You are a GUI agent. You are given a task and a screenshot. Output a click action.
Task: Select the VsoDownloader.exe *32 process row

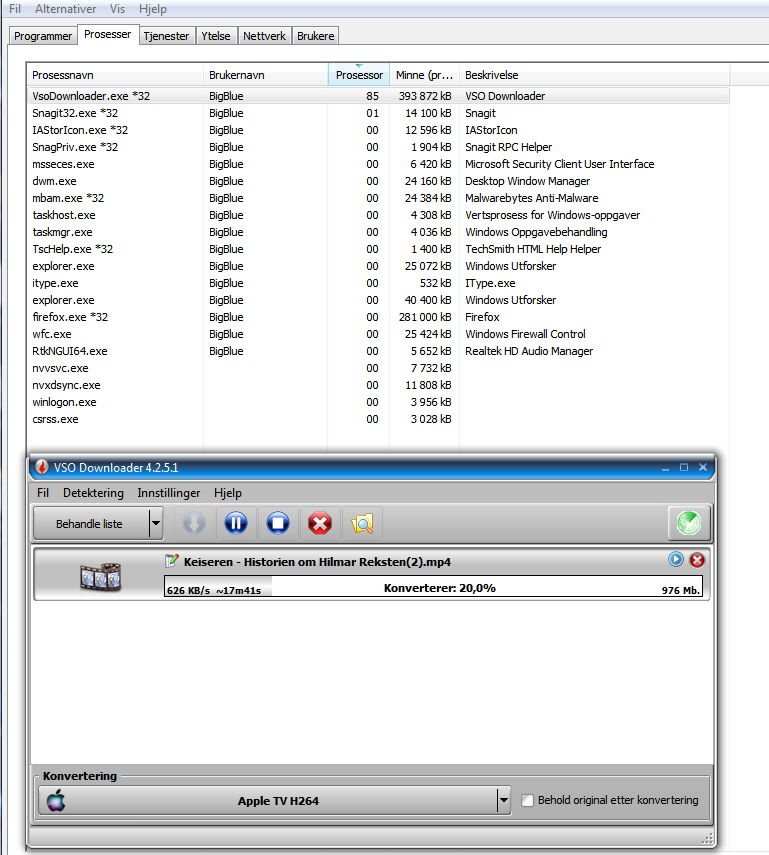point(378,96)
